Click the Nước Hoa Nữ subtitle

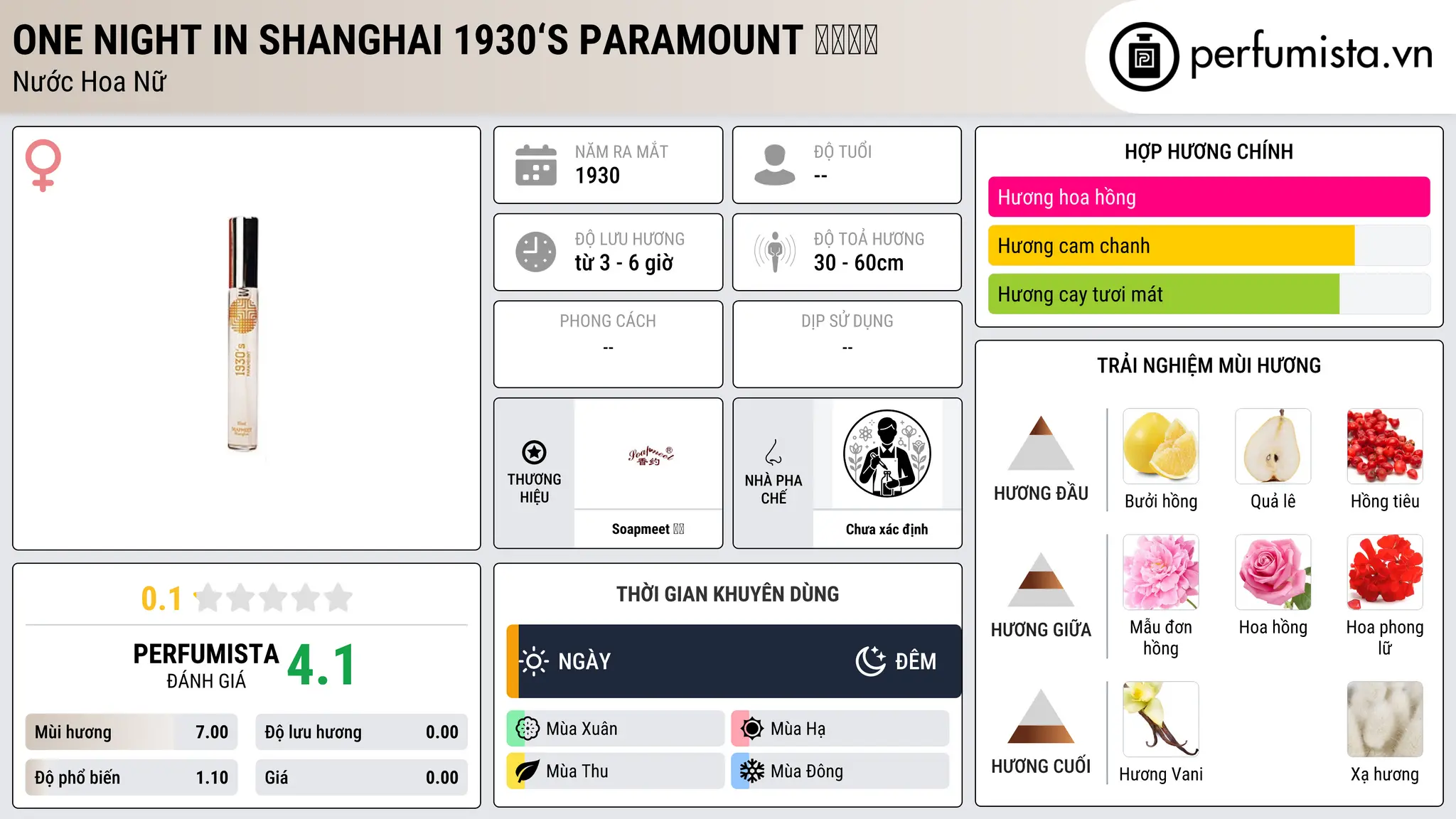(x=90, y=82)
